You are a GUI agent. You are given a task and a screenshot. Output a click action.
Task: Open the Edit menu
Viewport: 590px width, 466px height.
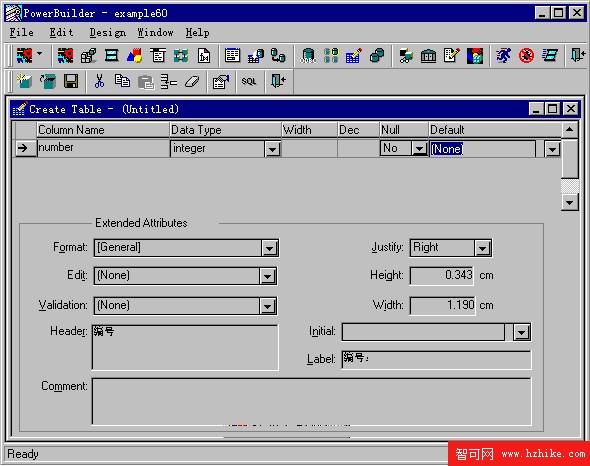(61, 33)
